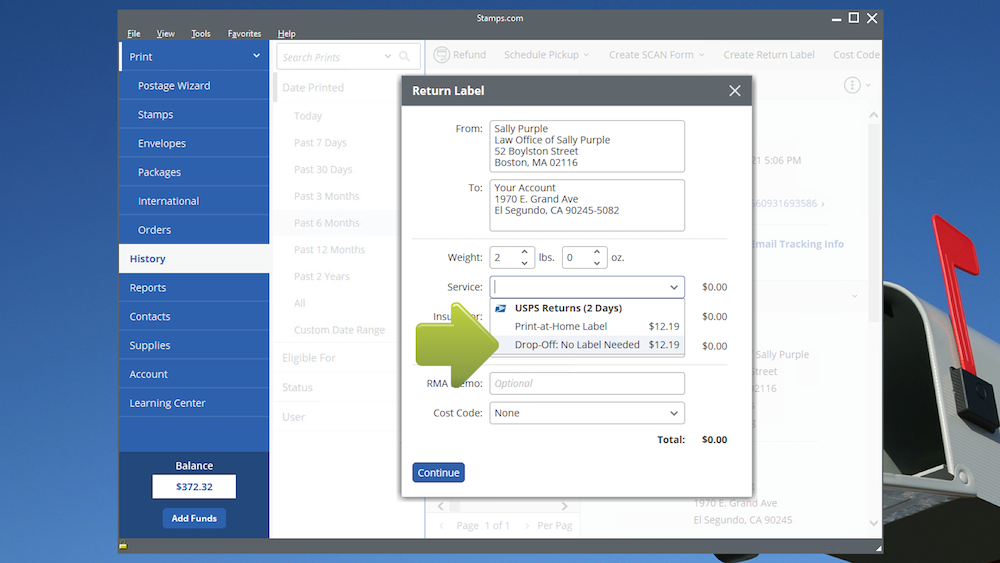The image size is (1000, 563).
Task: Open International in the sidebar
Action: click(194, 200)
